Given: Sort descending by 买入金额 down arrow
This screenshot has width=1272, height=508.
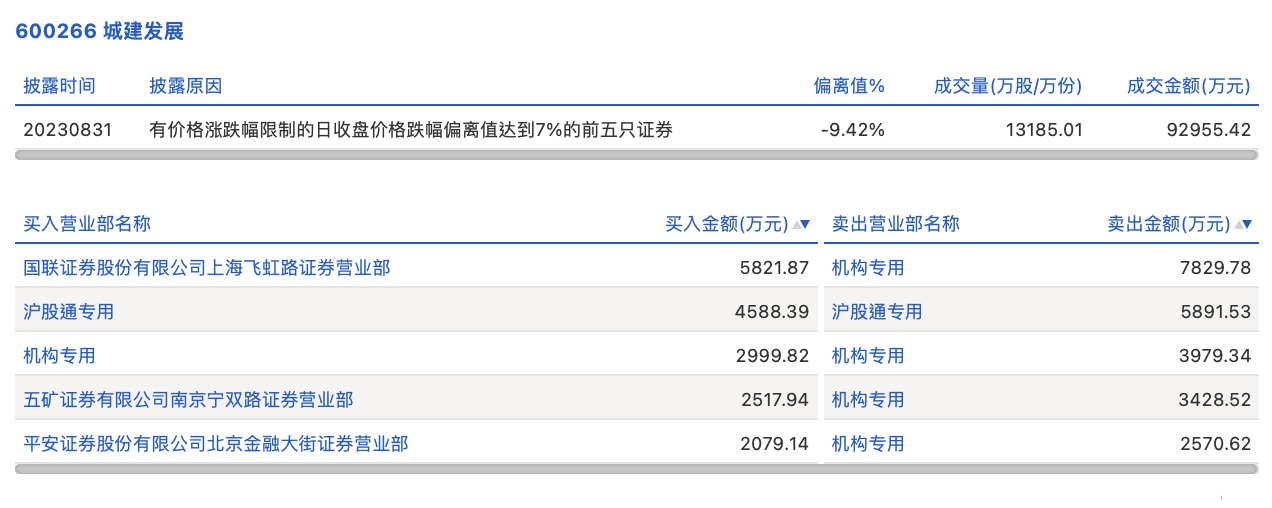Looking at the screenshot, I should pos(806,225).
